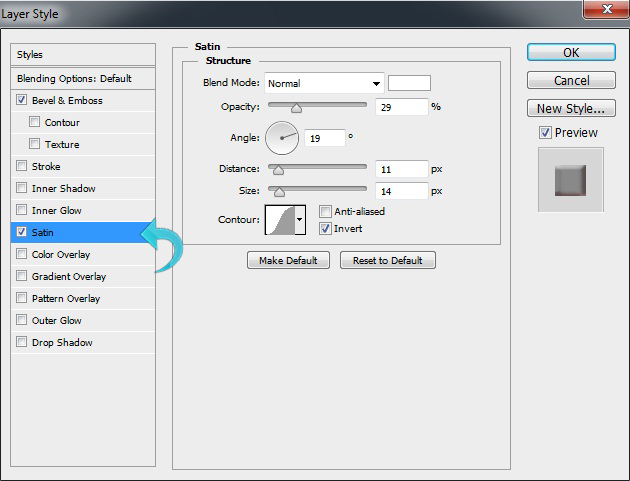630x481 pixels.
Task: Select the Pattern Overlay entry label
Action: [x=66, y=299]
